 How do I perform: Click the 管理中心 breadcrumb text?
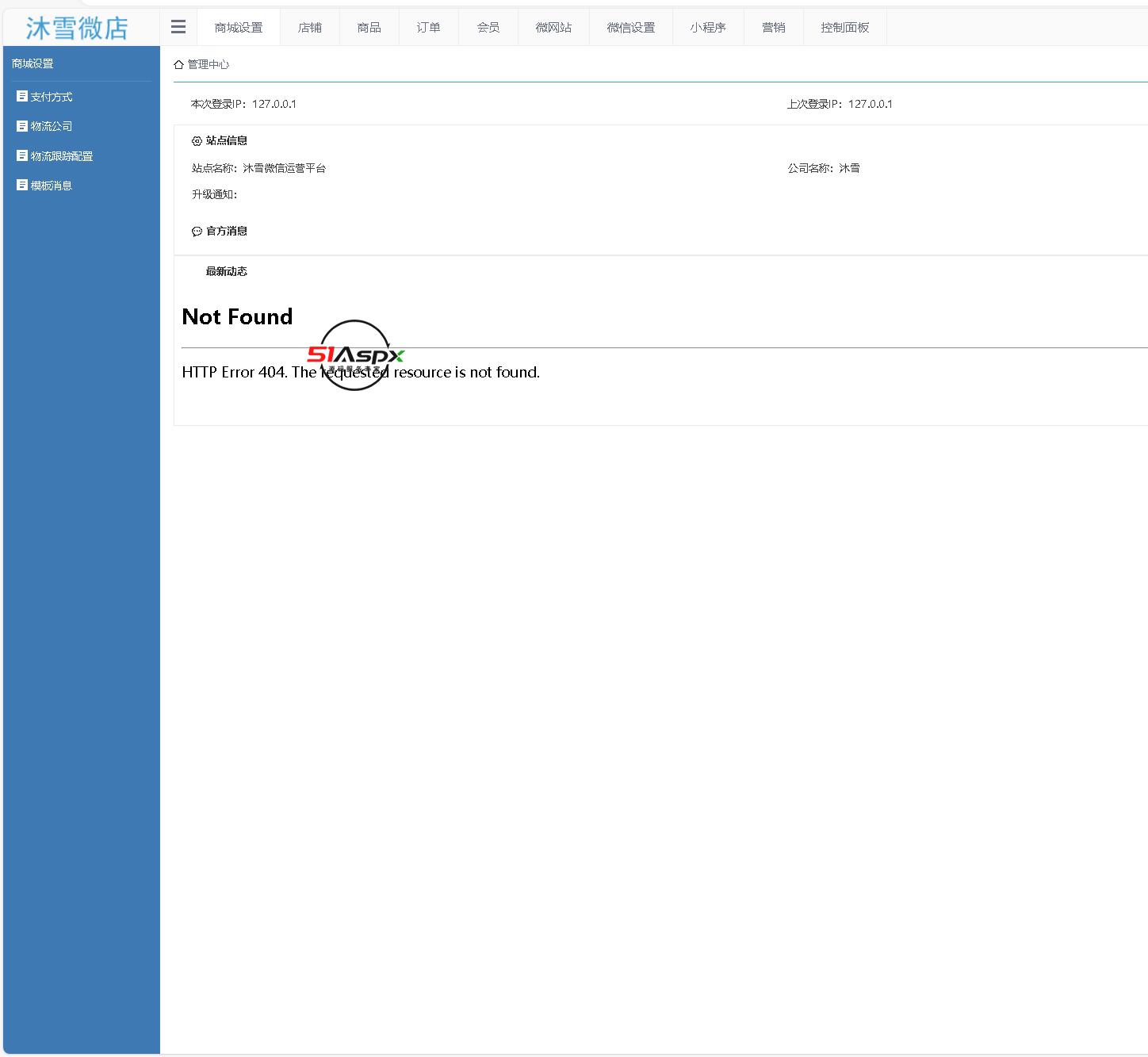pyautogui.click(x=209, y=65)
